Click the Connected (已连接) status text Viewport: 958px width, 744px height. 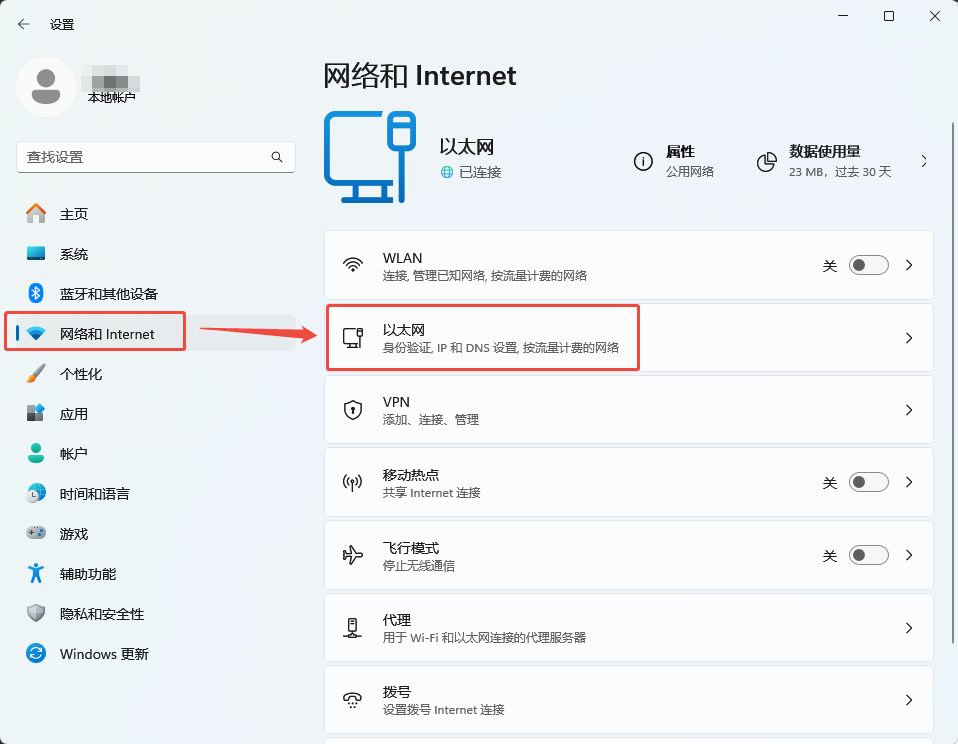[480, 172]
